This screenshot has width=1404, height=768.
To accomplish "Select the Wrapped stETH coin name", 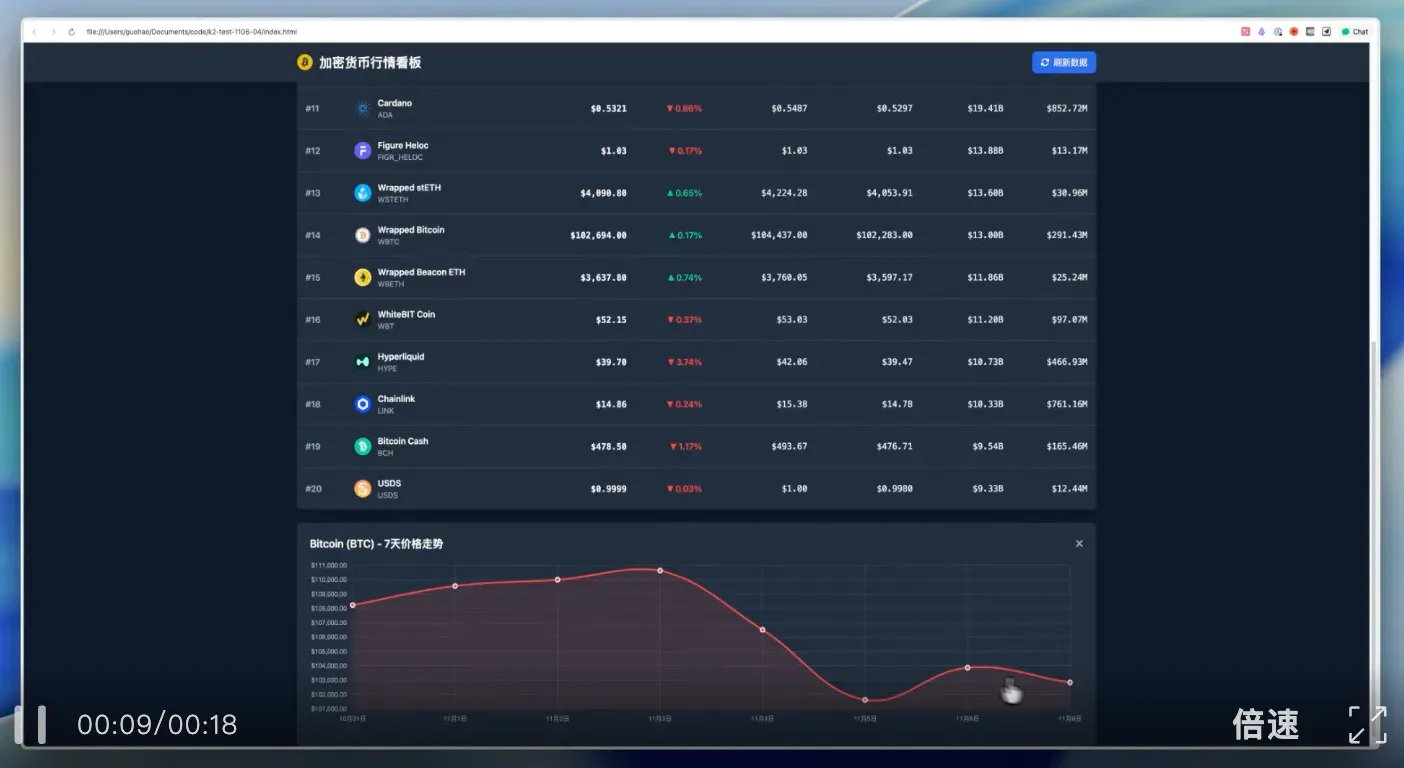I will coord(409,187).
